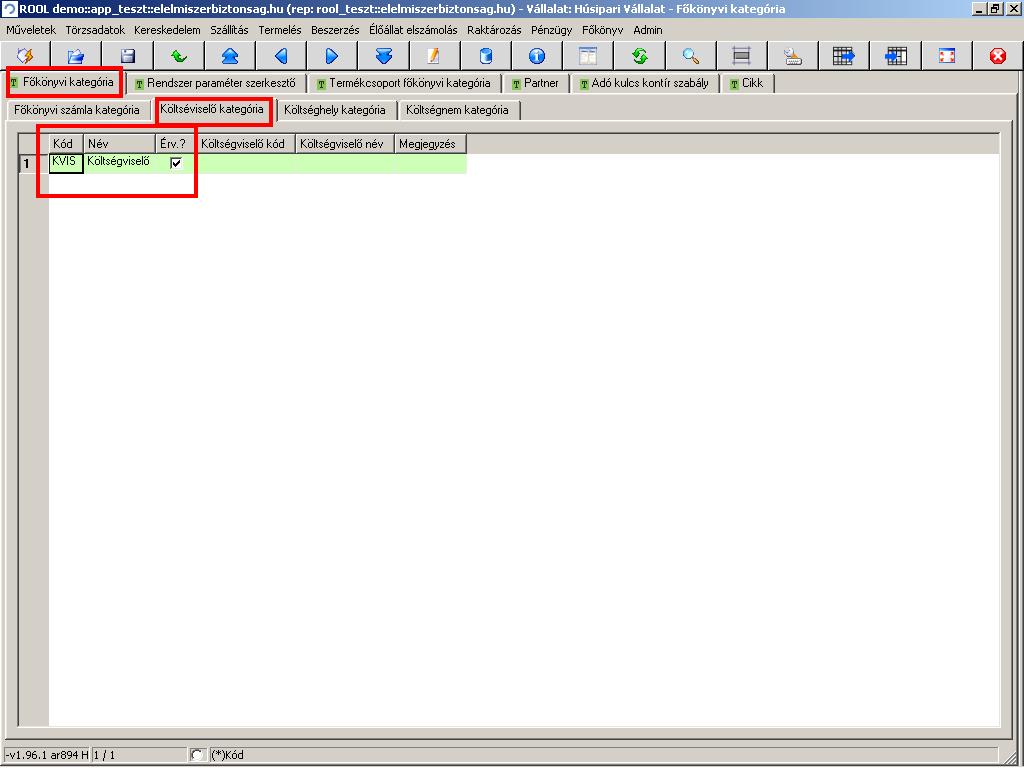
Task: Uncheck the Érv.? checkbox for KVIS row
Action: pyautogui.click(x=176, y=163)
